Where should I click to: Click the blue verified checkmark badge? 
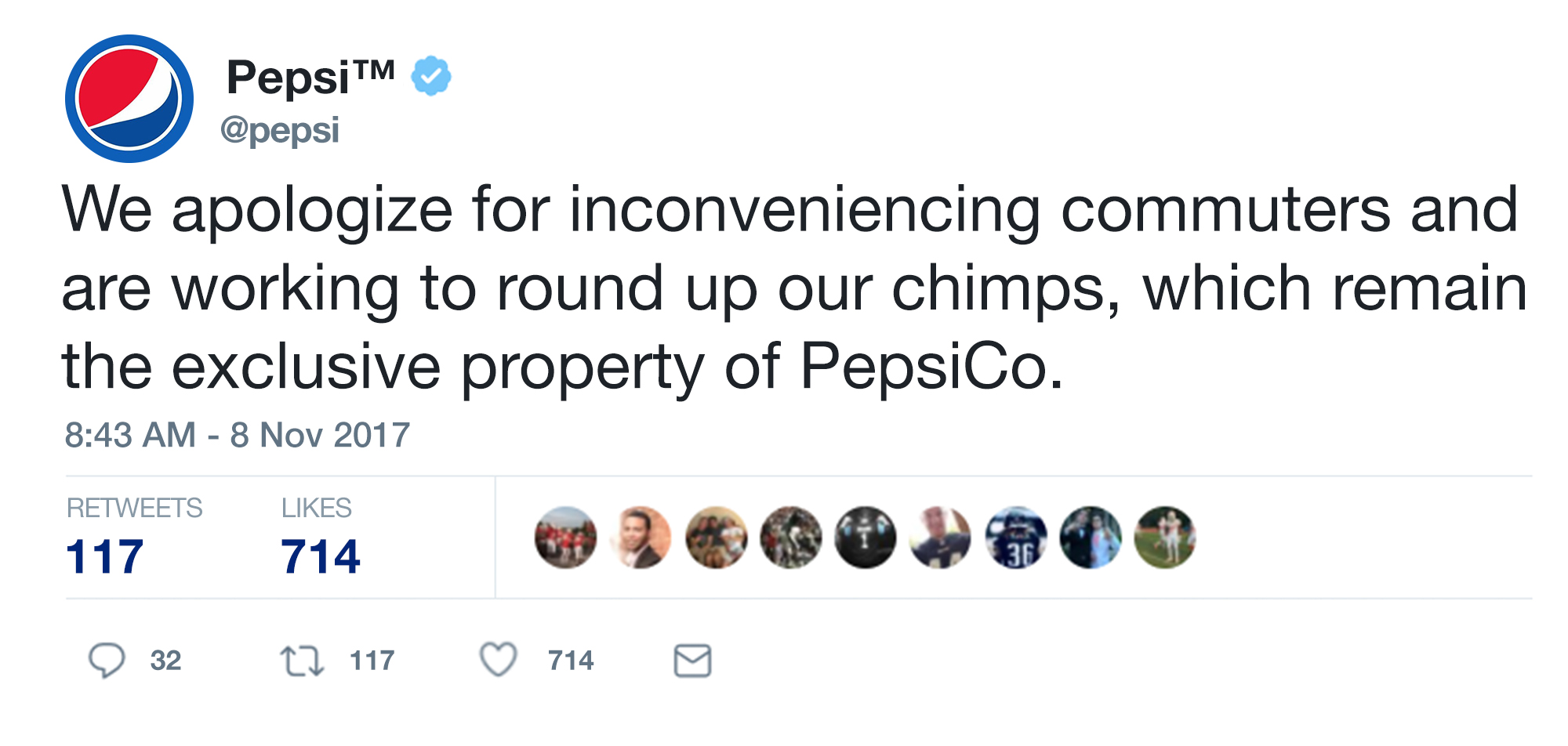431,76
